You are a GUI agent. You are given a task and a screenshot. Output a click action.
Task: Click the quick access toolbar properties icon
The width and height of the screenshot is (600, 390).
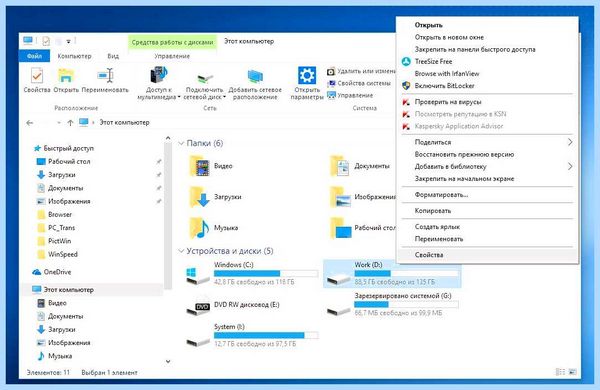pyautogui.click(x=46, y=41)
